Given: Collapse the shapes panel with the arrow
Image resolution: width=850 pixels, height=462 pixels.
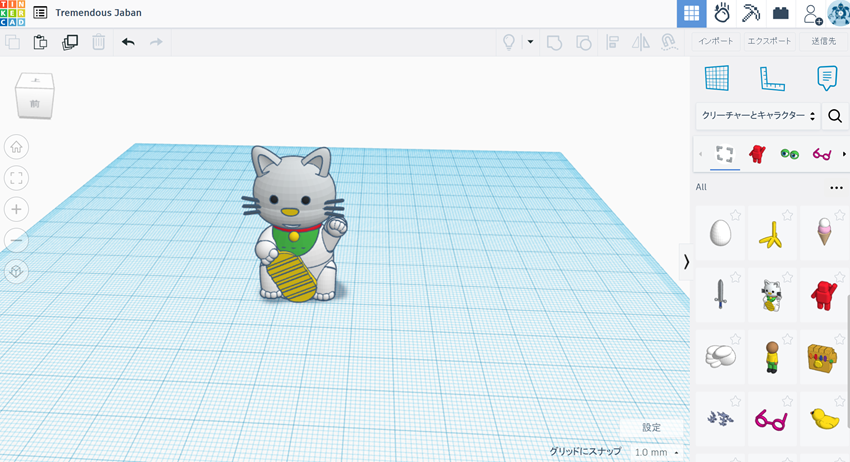Looking at the screenshot, I should click(686, 261).
